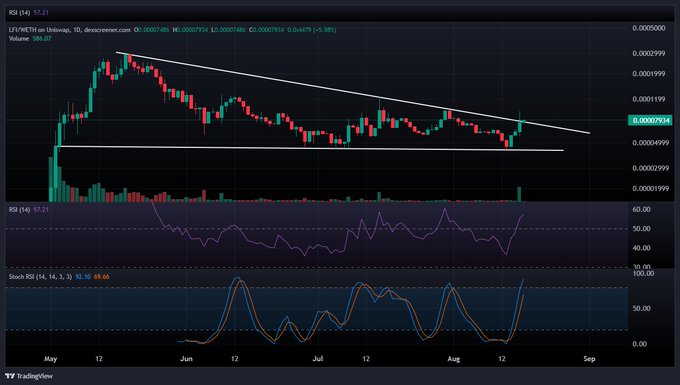Click the Aug date on time axis

click(x=454, y=359)
